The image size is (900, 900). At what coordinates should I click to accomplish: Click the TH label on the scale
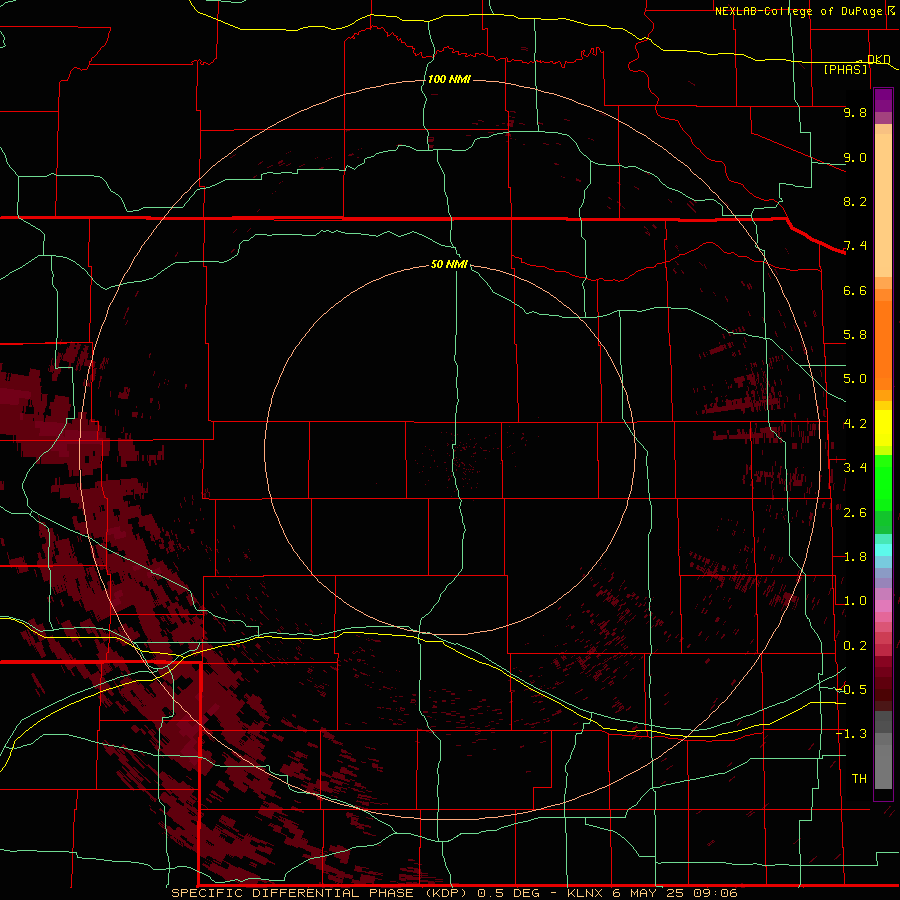point(859,779)
